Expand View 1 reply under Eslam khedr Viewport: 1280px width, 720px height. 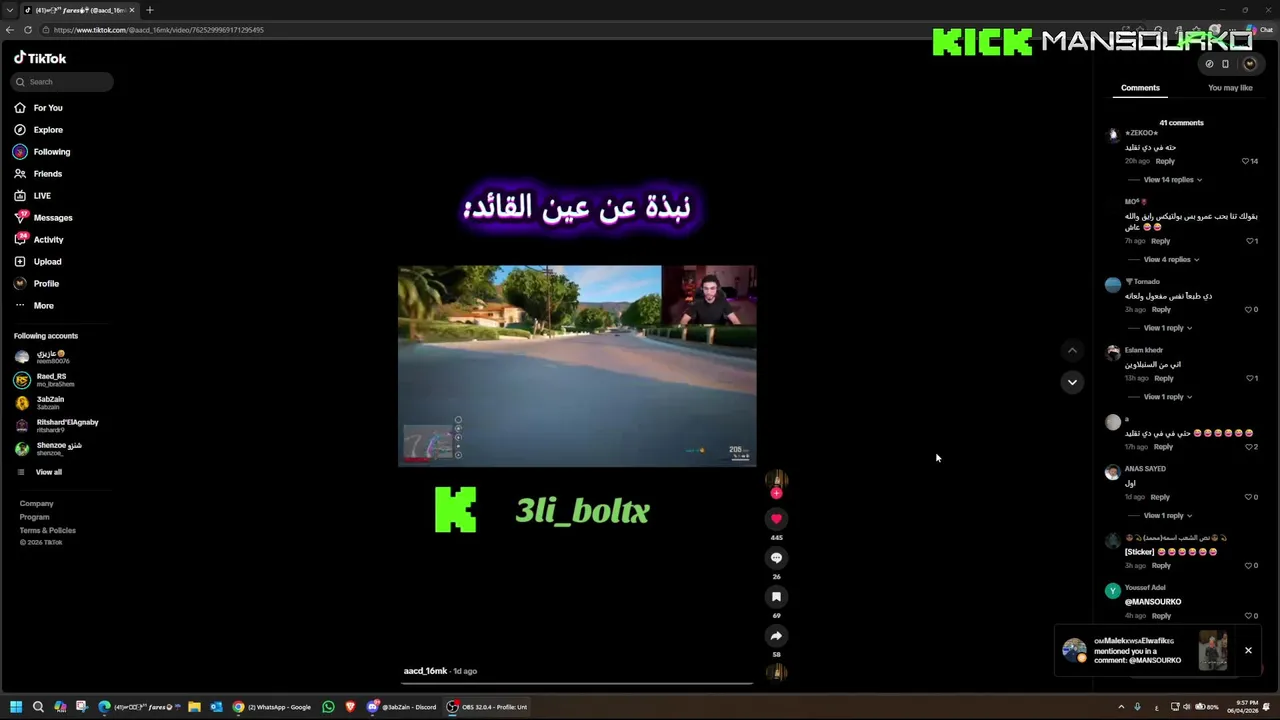pyautogui.click(x=1167, y=397)
